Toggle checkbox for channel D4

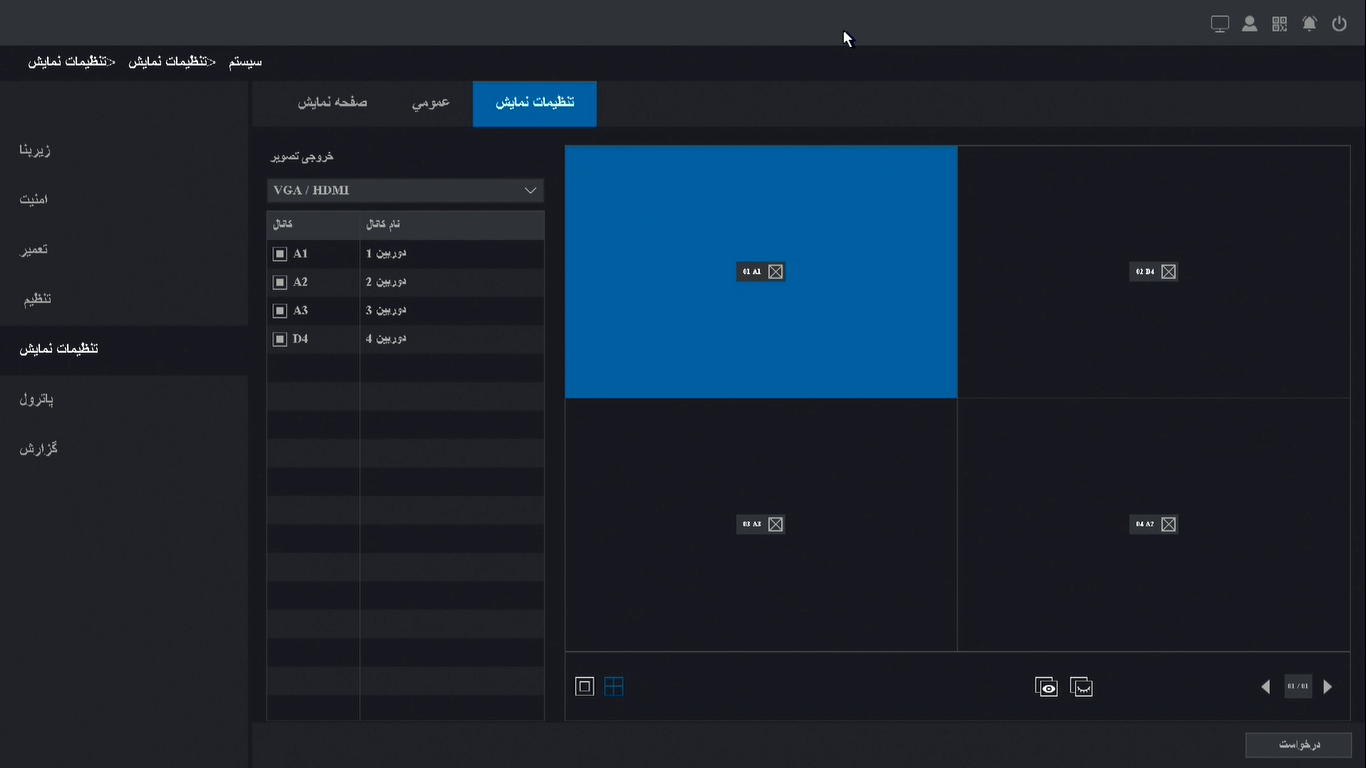(x=280, y=339)
